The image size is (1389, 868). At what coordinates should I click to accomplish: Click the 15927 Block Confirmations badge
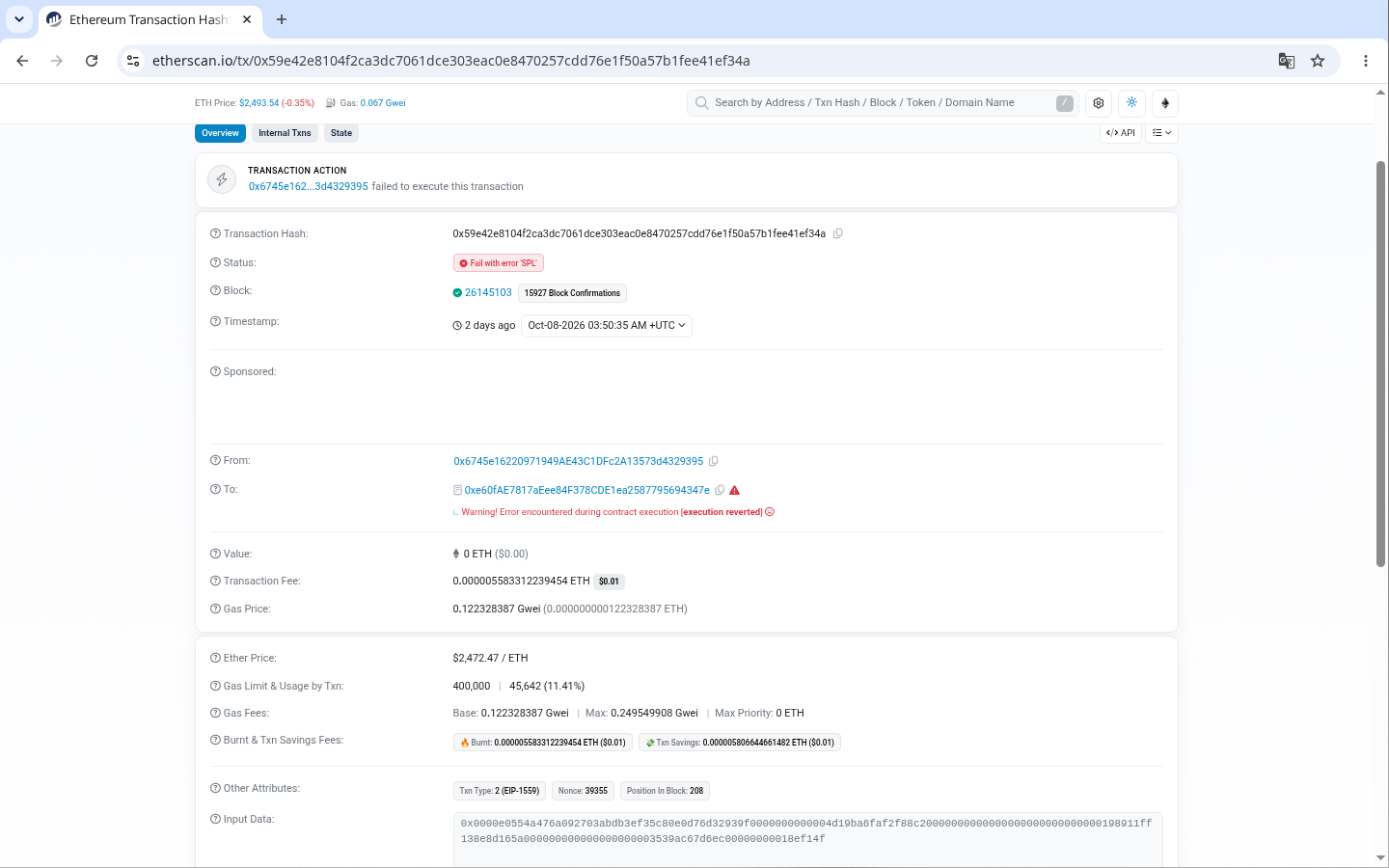click(x=572, y=293)
